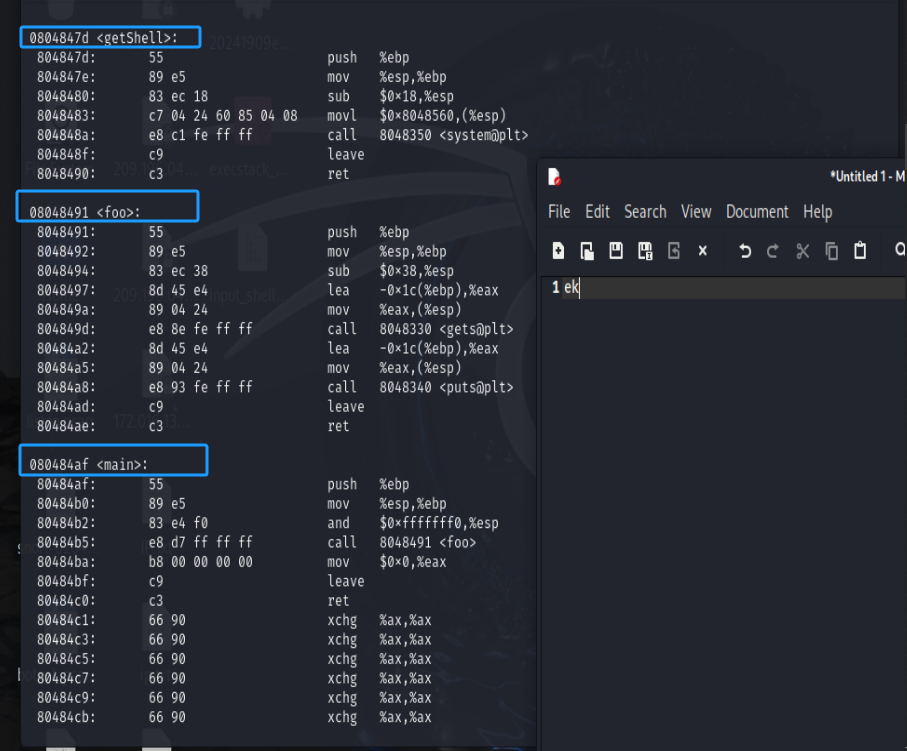The height and width of the screenshot is (751, 907).
Task: Open the Help menu in Mousepad
Action: (x=817, y=212)
